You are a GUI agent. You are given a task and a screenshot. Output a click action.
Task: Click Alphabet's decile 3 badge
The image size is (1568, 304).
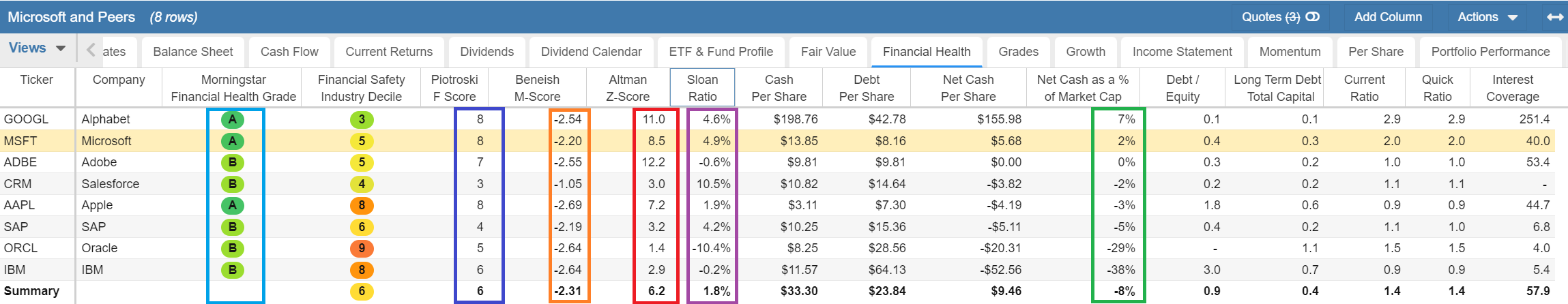pos(362,120)
